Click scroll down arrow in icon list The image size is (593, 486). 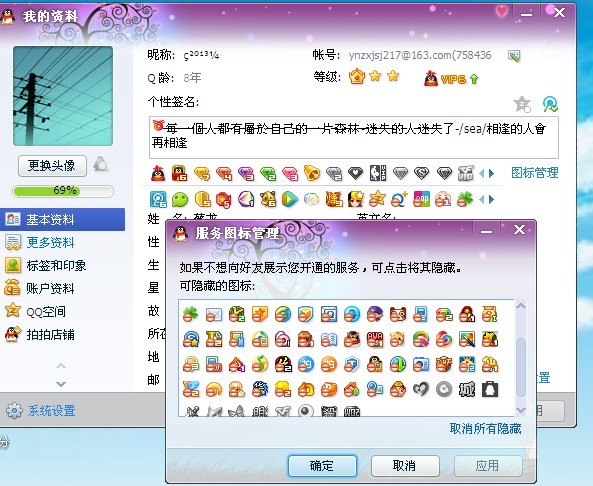521,410
